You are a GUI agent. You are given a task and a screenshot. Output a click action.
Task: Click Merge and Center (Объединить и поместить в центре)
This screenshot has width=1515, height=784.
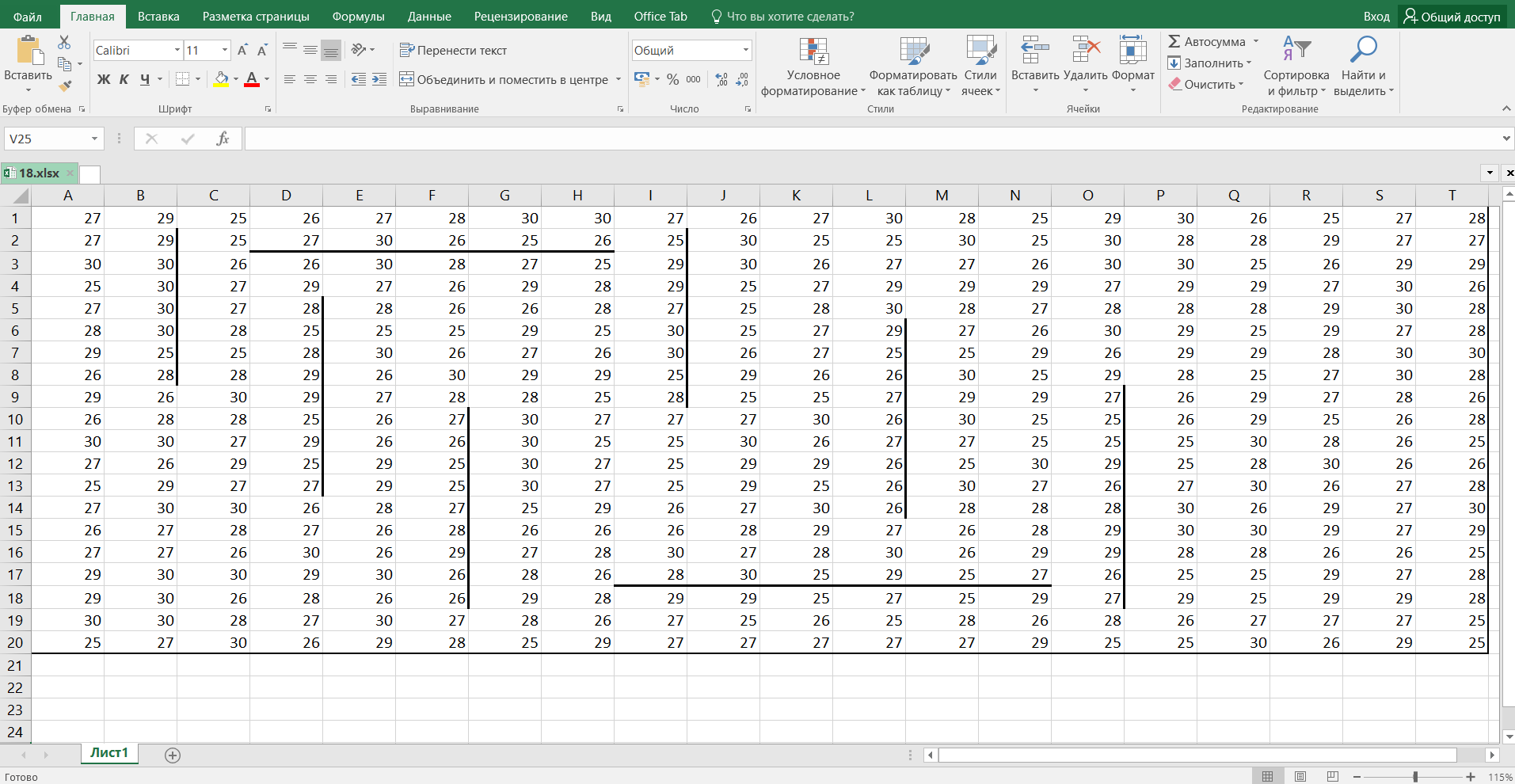(x=504, y=79)
